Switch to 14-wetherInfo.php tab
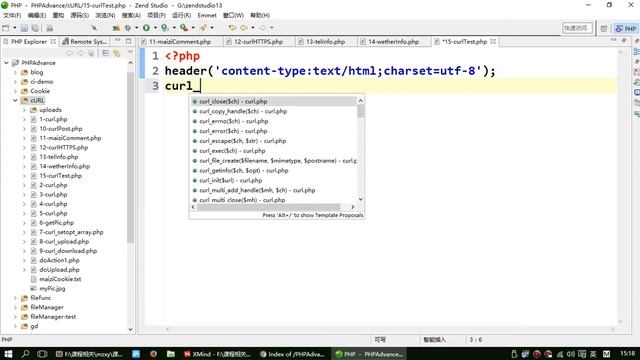The image size is (640, 360). coord(393,42)
